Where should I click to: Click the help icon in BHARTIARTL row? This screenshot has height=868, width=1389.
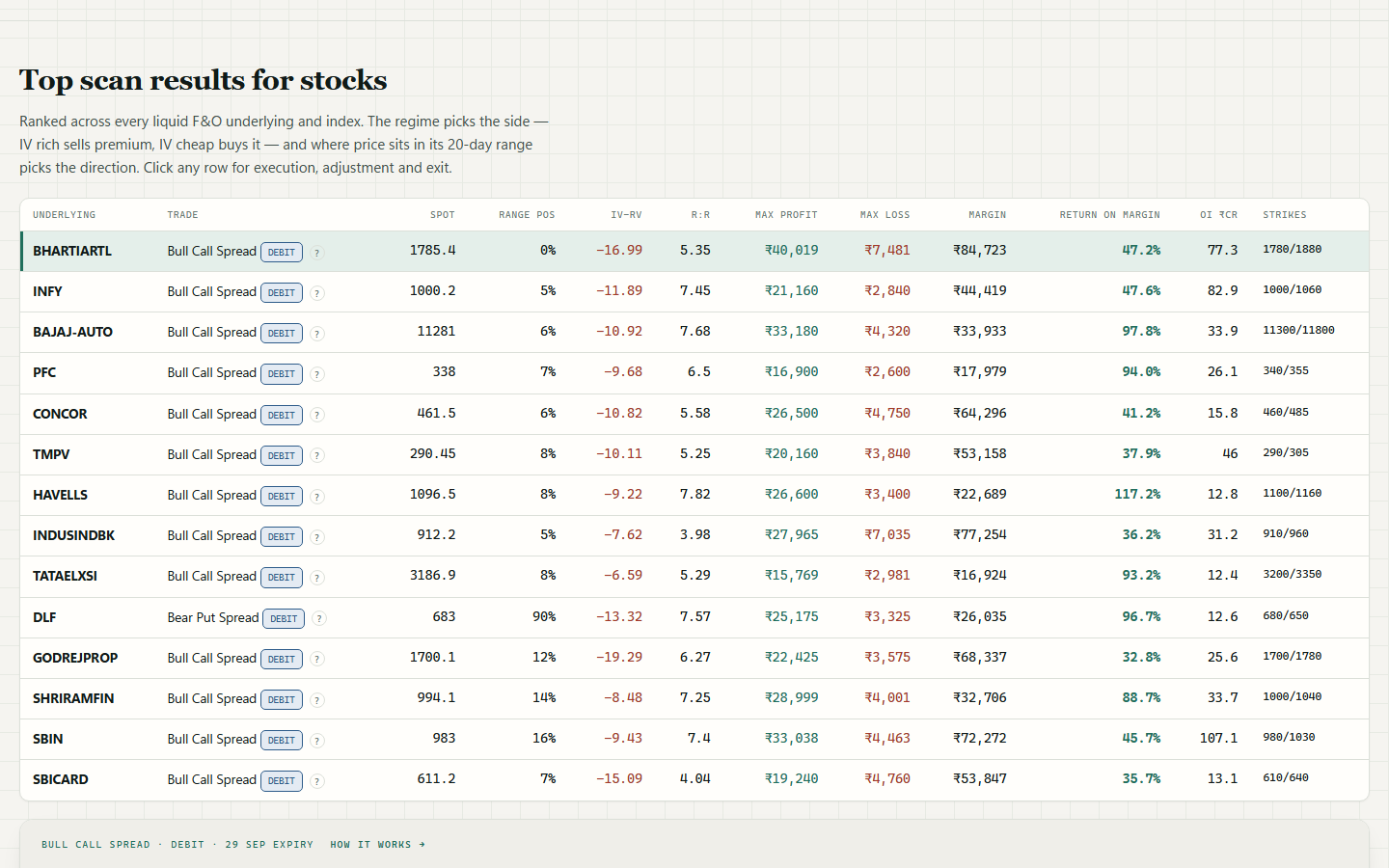[317, 253]
